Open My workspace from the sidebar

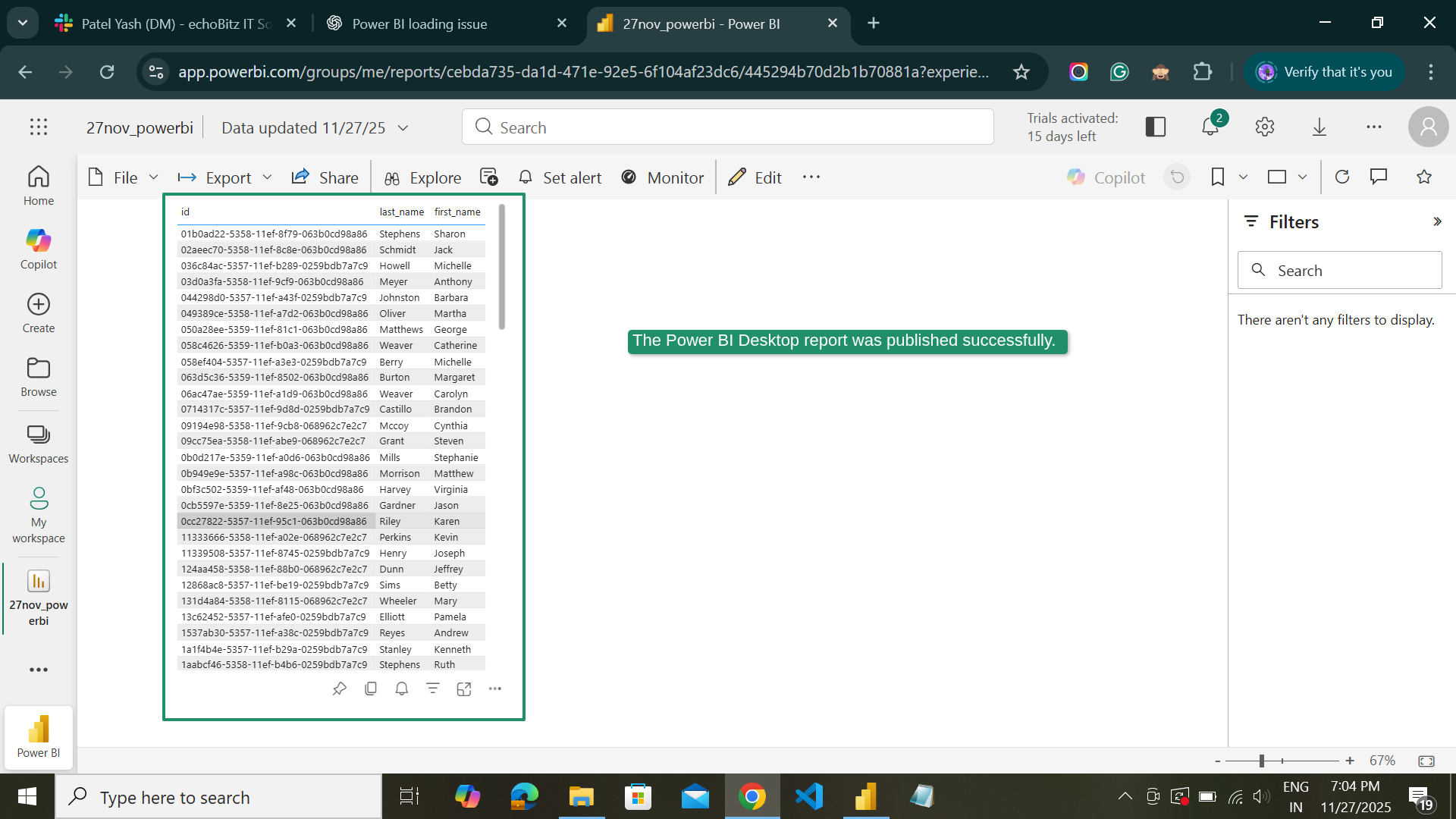pyautogui.click(x=38, y=514)
